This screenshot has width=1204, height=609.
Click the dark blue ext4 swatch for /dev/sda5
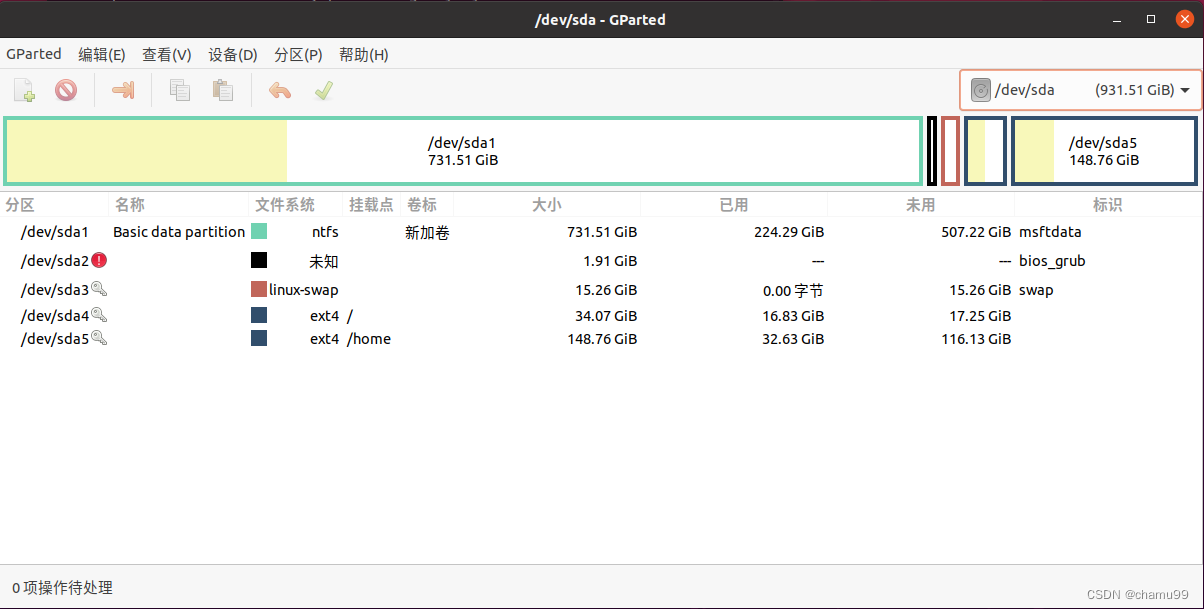(x=259, y=338)
